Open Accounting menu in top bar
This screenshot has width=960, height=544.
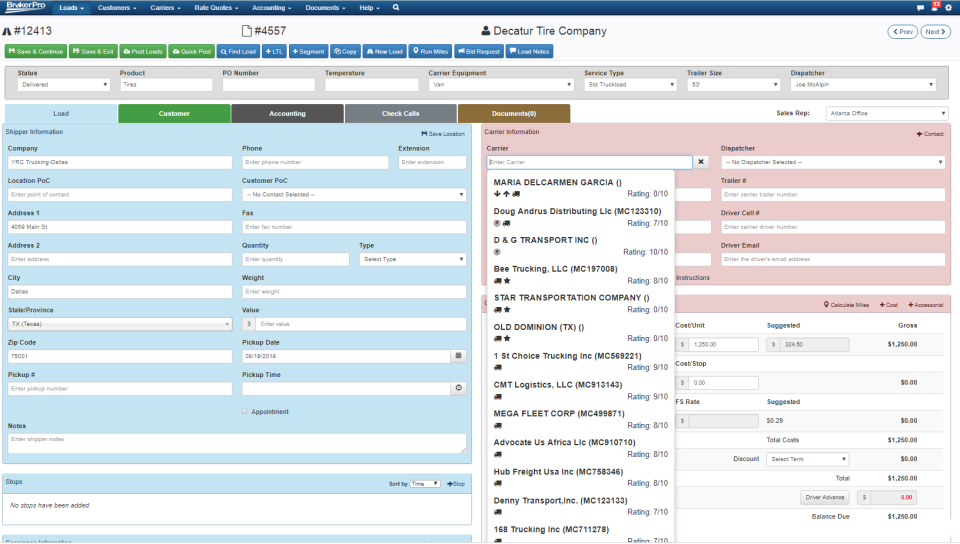[272, 7]
